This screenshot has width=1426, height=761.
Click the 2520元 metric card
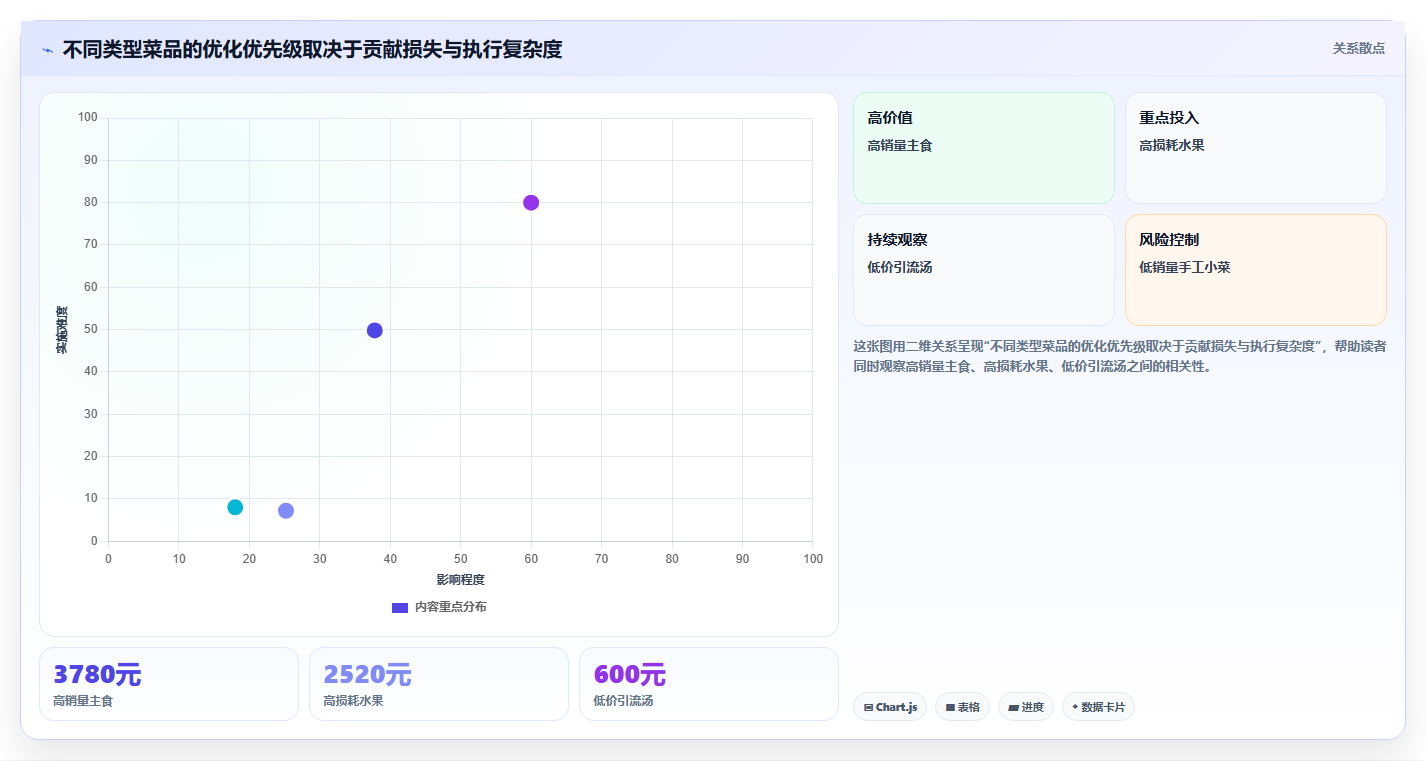point(439,684)
